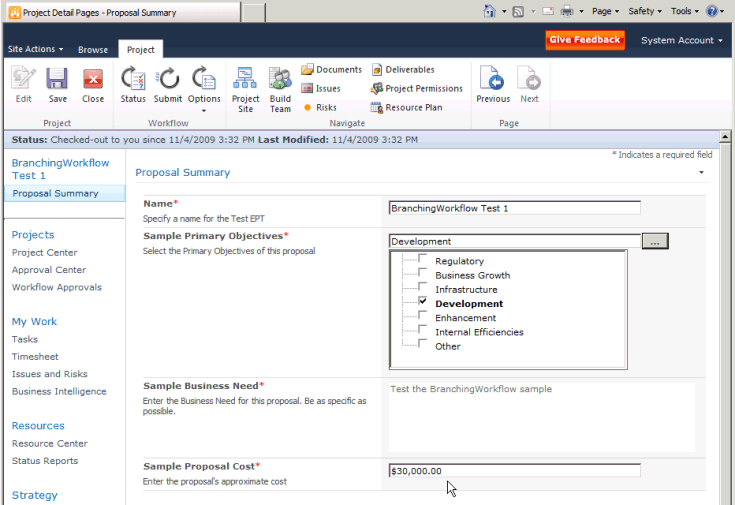Open the Resource Center link
This screenshot has height=505, width=735.
[50, 443]
